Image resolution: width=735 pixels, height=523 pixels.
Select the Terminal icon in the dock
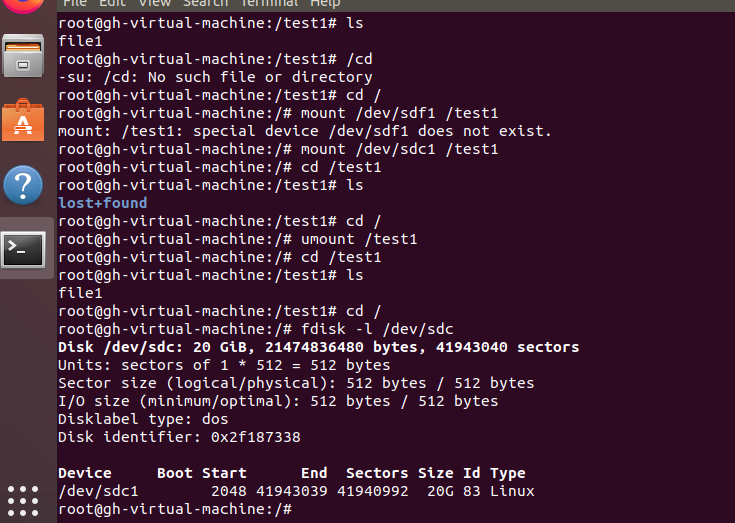coord(23,250)
